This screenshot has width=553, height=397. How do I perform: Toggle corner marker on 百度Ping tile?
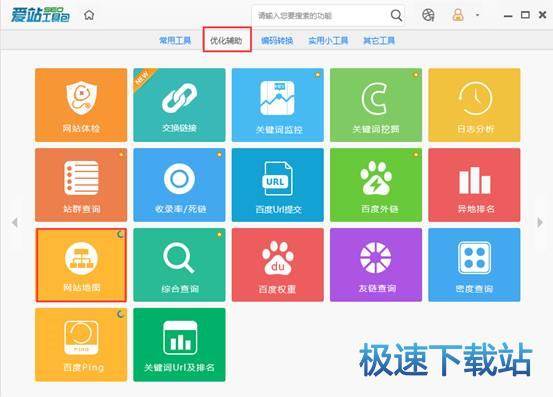tap(121, 314)
